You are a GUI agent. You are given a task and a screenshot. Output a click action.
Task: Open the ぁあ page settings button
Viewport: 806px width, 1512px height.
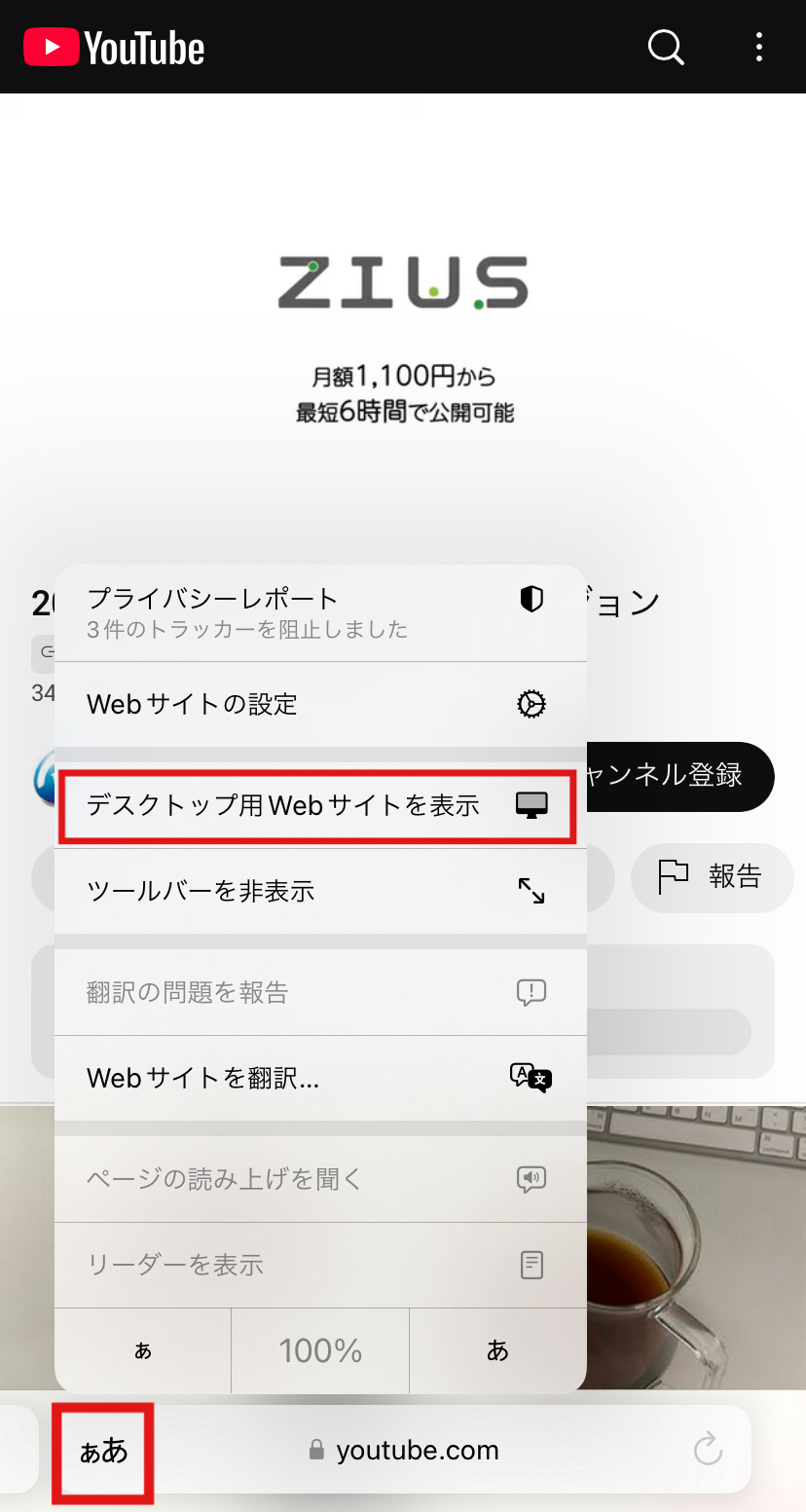[x=103, y=1450]
